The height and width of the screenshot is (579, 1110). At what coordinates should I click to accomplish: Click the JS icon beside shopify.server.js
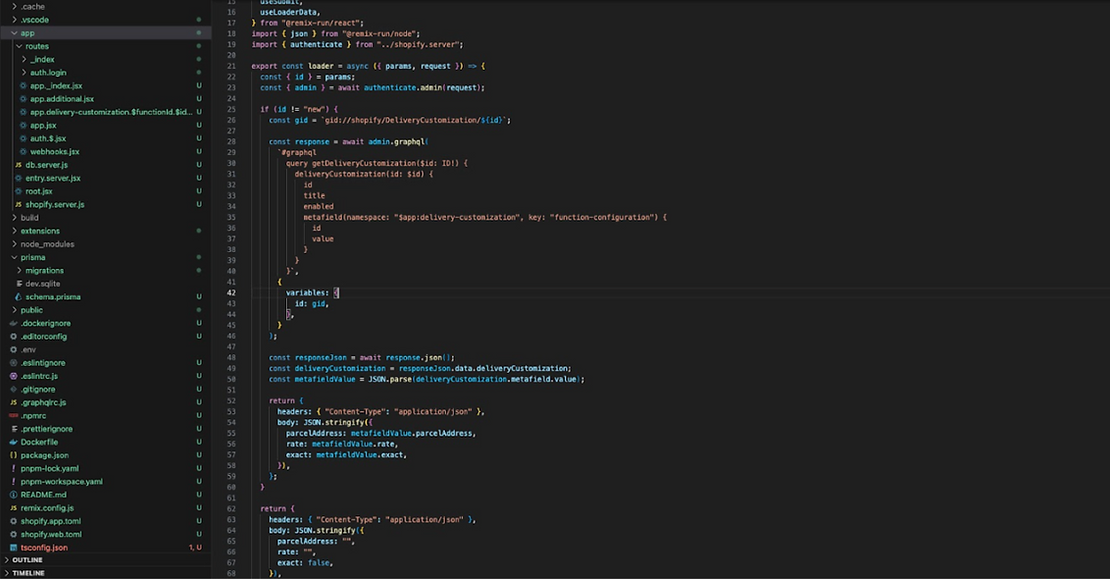pos(18,205)
